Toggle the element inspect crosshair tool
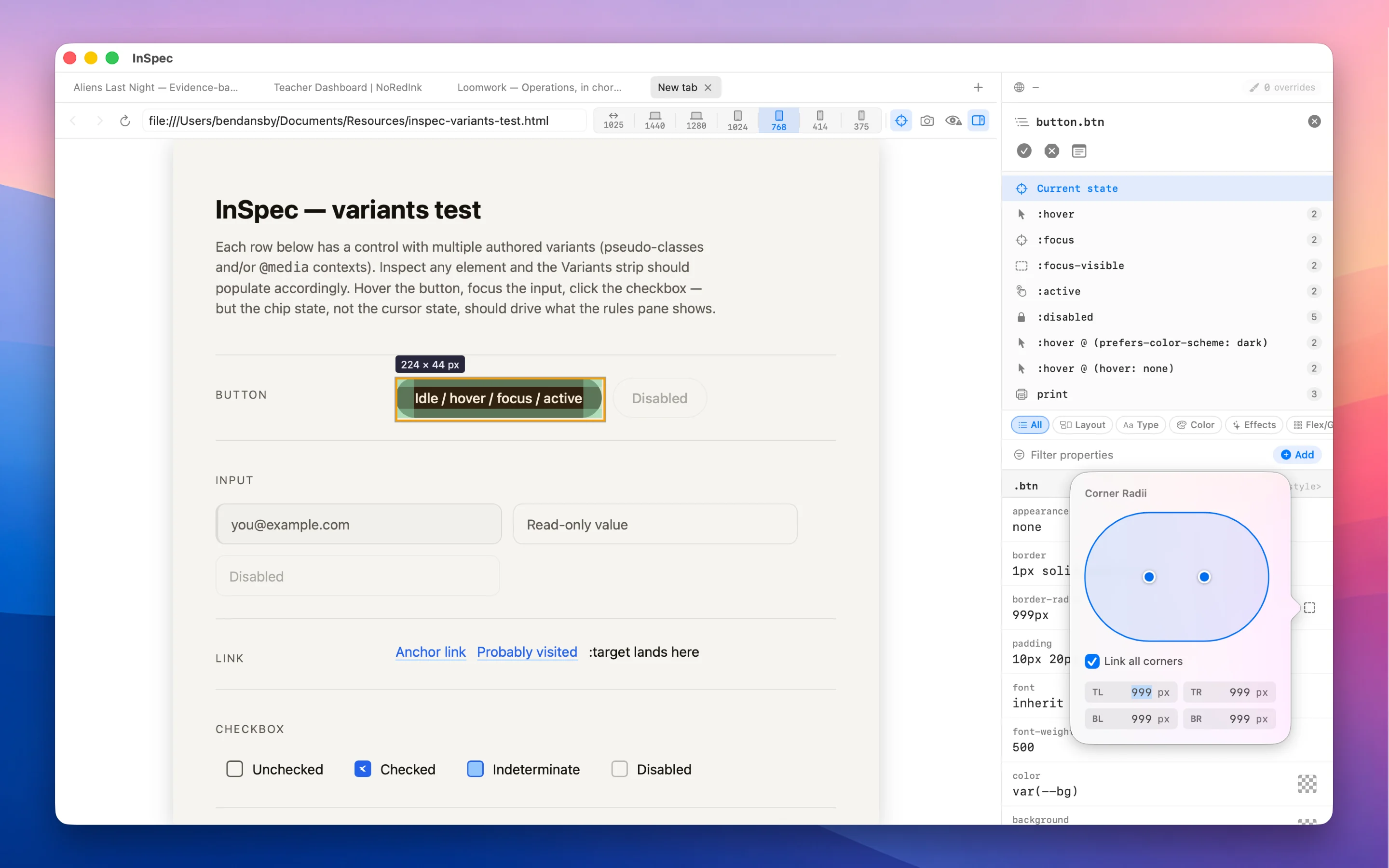Viewport: 1389px width, 868px height. pyautogui.click(x=901, y=121)
